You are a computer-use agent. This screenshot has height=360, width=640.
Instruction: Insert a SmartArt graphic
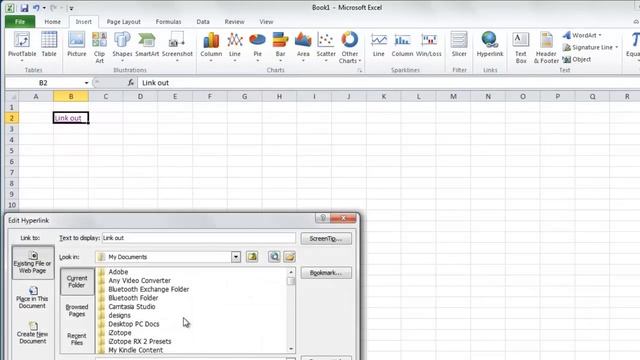point(147,45)
